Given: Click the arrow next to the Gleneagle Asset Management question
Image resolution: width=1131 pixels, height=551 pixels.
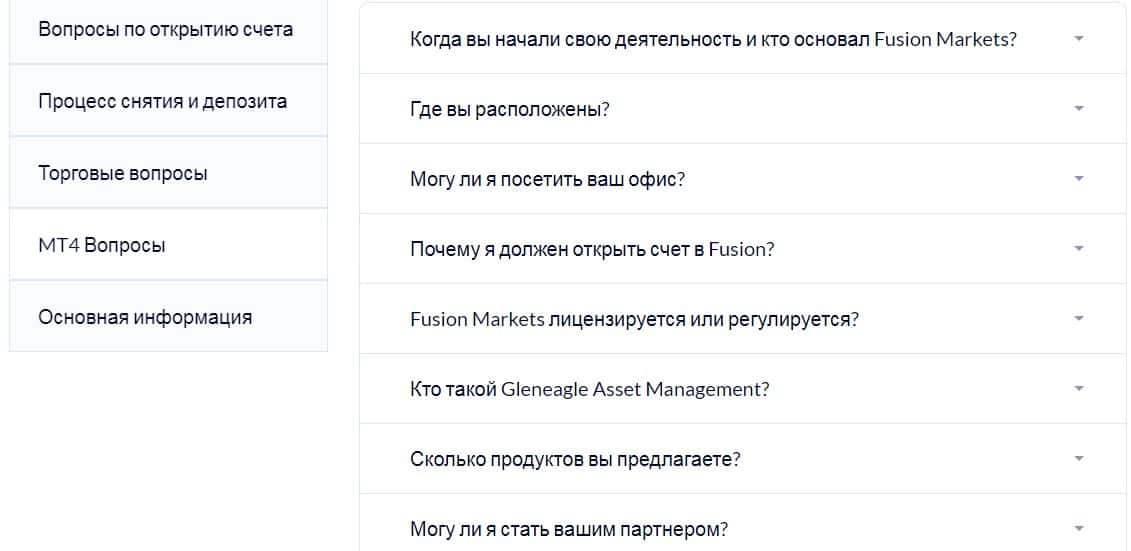Looking at the screenshot, I should (x=1078, y=389).
